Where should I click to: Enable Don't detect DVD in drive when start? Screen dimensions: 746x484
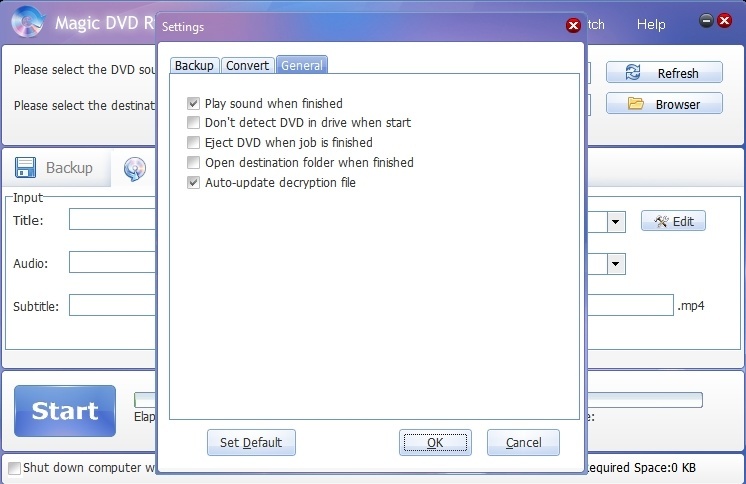tap(193, 122)
